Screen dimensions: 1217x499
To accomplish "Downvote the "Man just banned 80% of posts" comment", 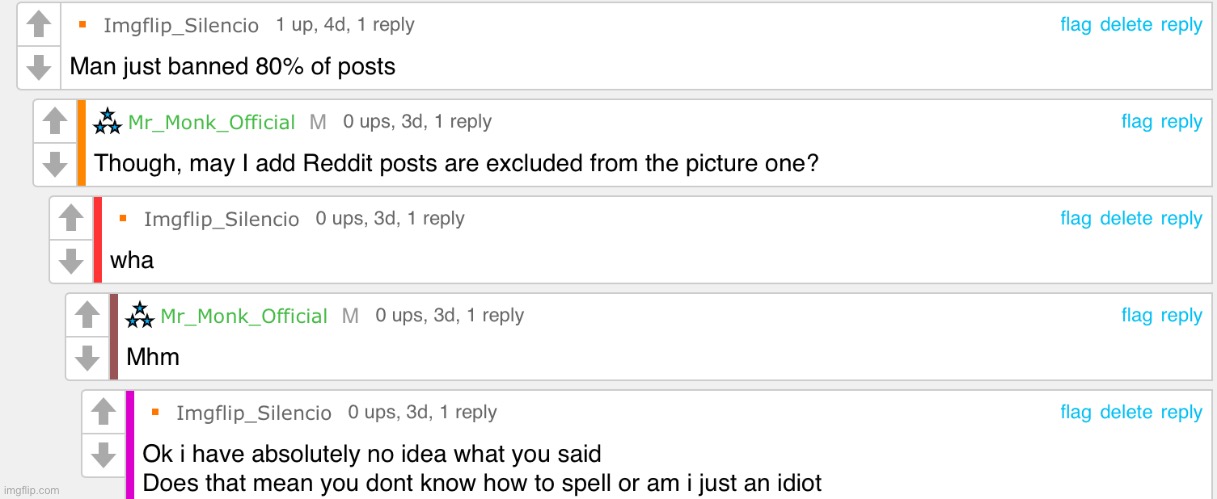I will pos(38,66).
